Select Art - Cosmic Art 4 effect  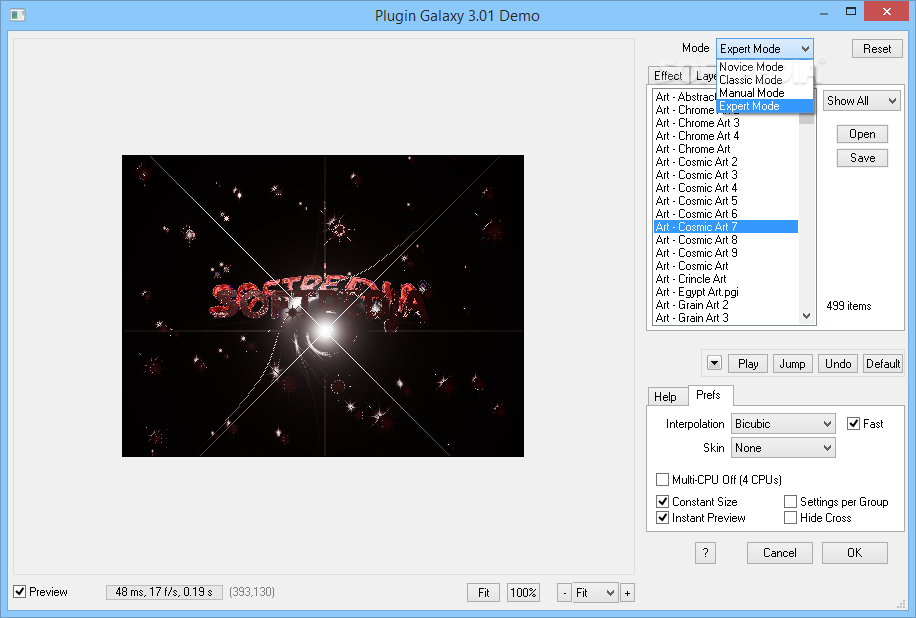click(726, 188)
